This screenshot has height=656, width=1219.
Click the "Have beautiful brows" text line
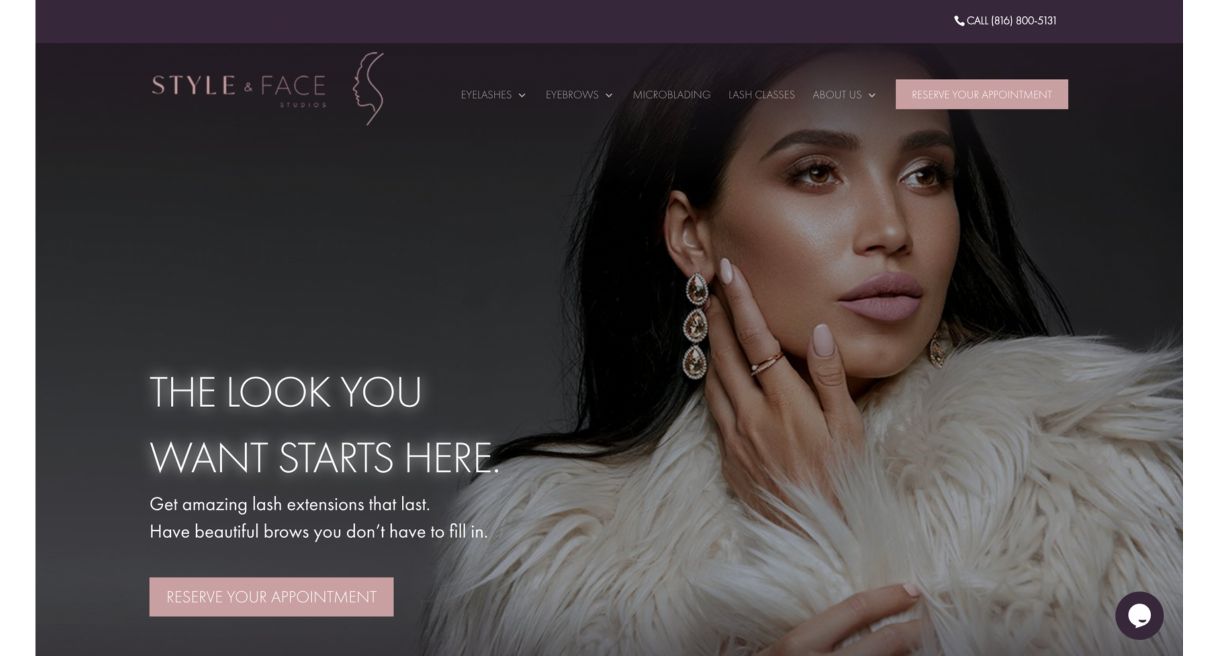coord(318,532)
